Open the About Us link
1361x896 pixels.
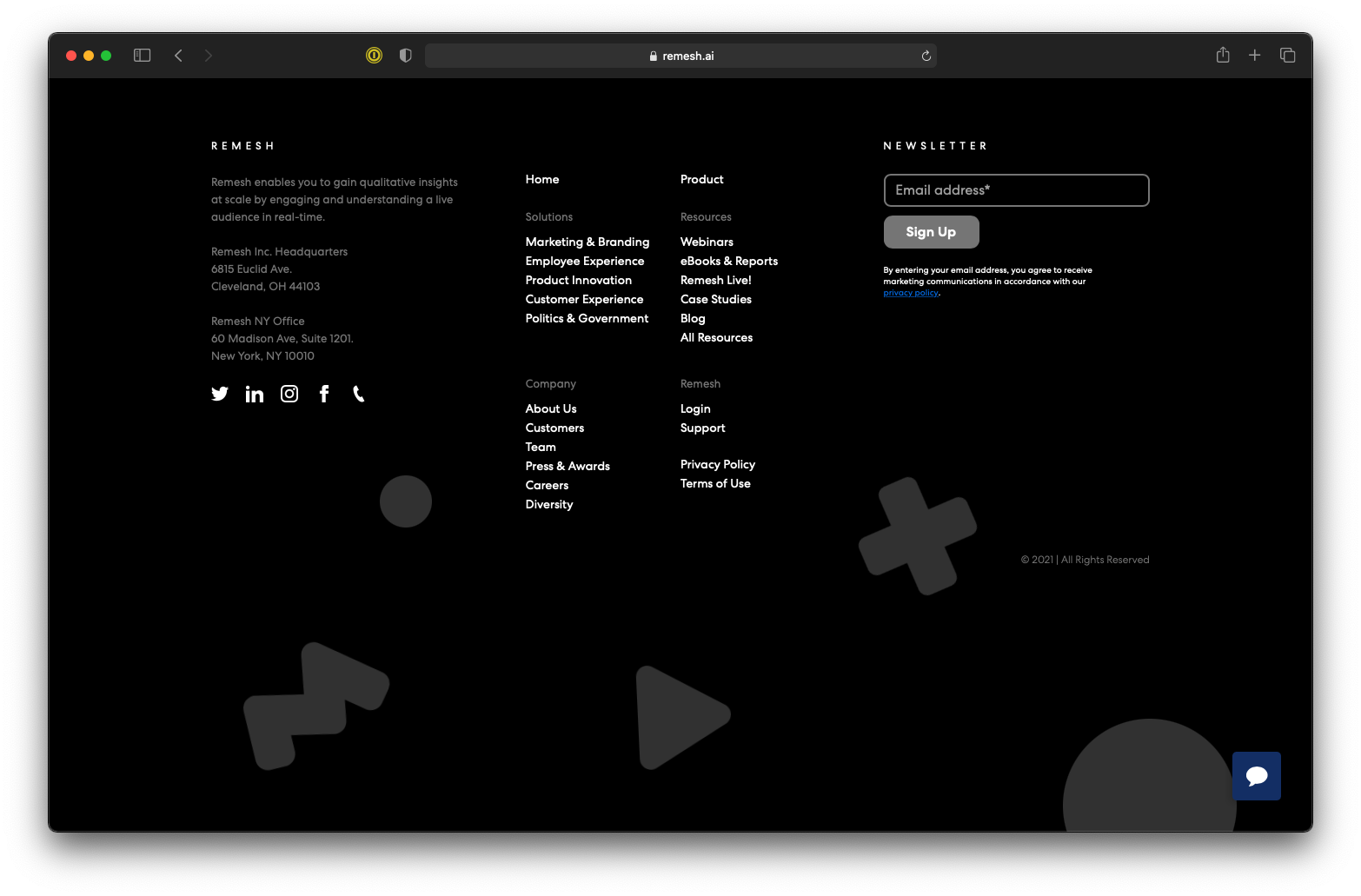(x=551, y=409)
